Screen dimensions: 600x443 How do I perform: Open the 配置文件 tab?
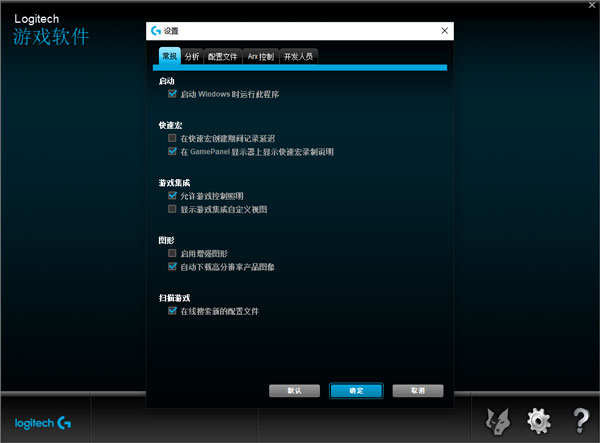tap(223, 57)
